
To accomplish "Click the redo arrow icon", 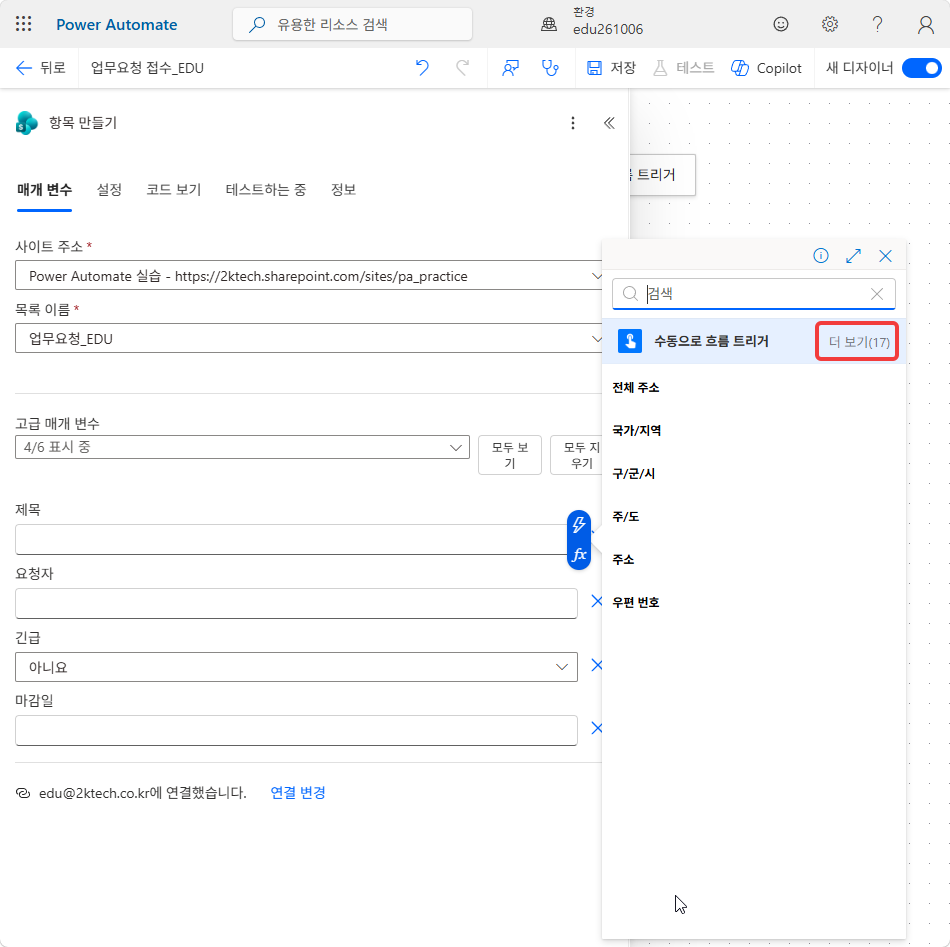I will point(462,68).
